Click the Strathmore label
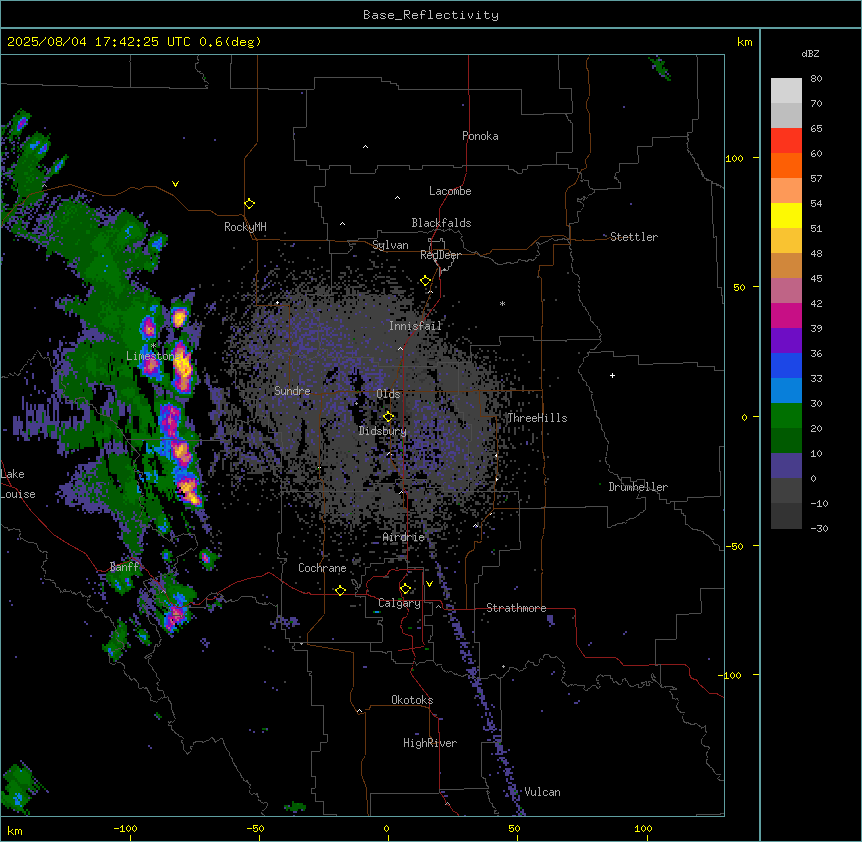This screenshot has height=842, width=862. [x=516, y=608]
